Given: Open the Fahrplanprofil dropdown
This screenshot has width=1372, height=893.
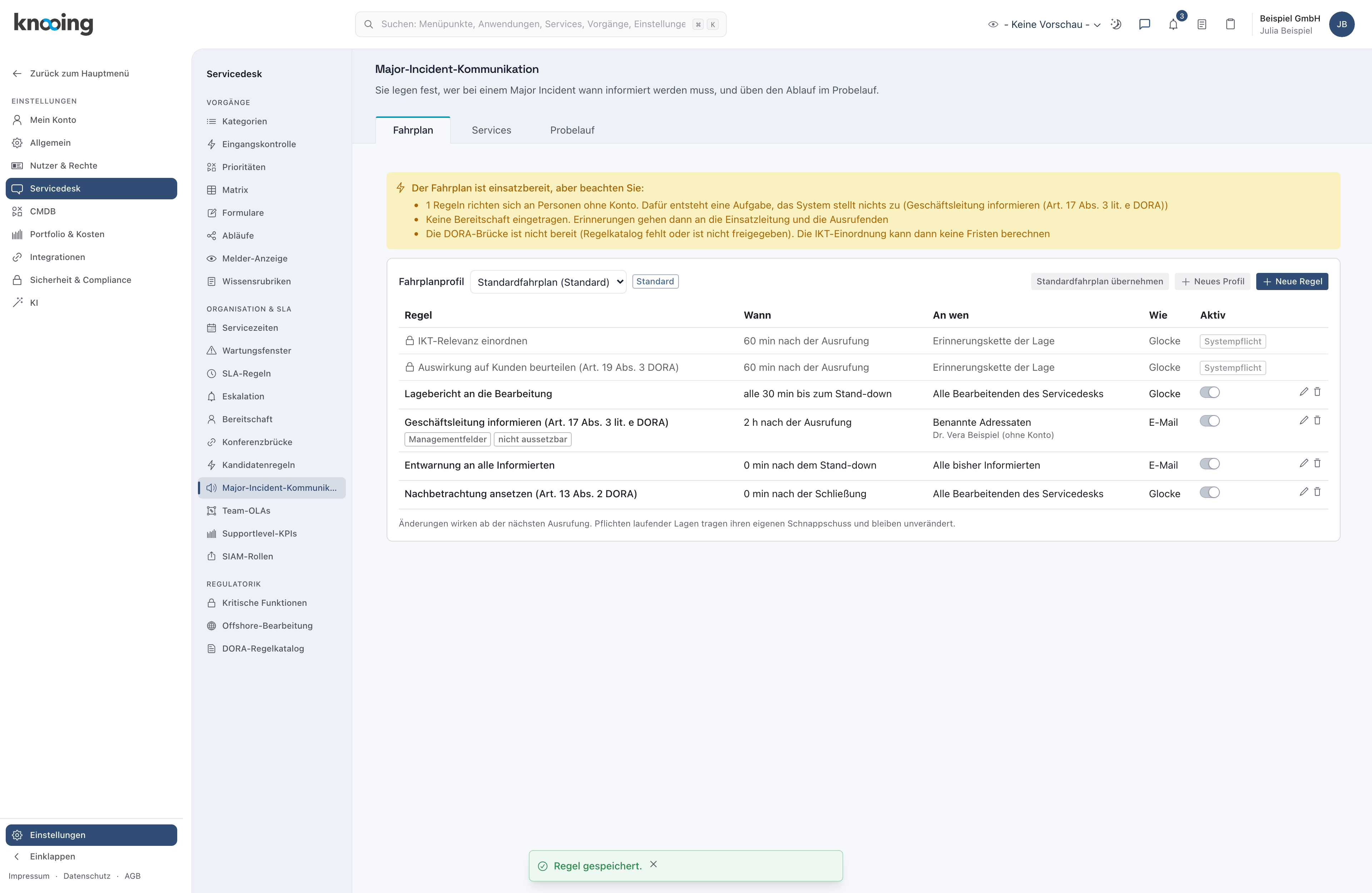Looking at the screenshot, I should [x=548, y=282].
